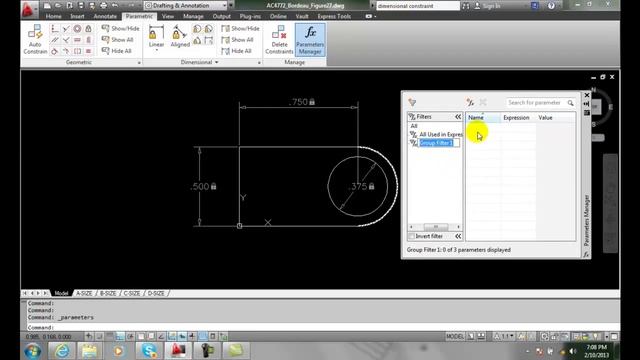This screenshot has width=640, height=360.
Task: Toggle dimensional constraints Show/Hide
Action: (240, 29)
